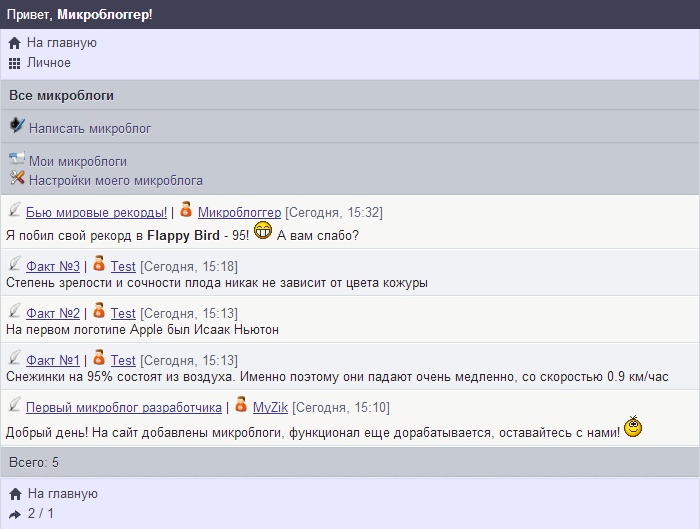Open the post "Первый микроблог разработчика"
The height and width of the screenshot is (529, 700).
click(124, 408)
